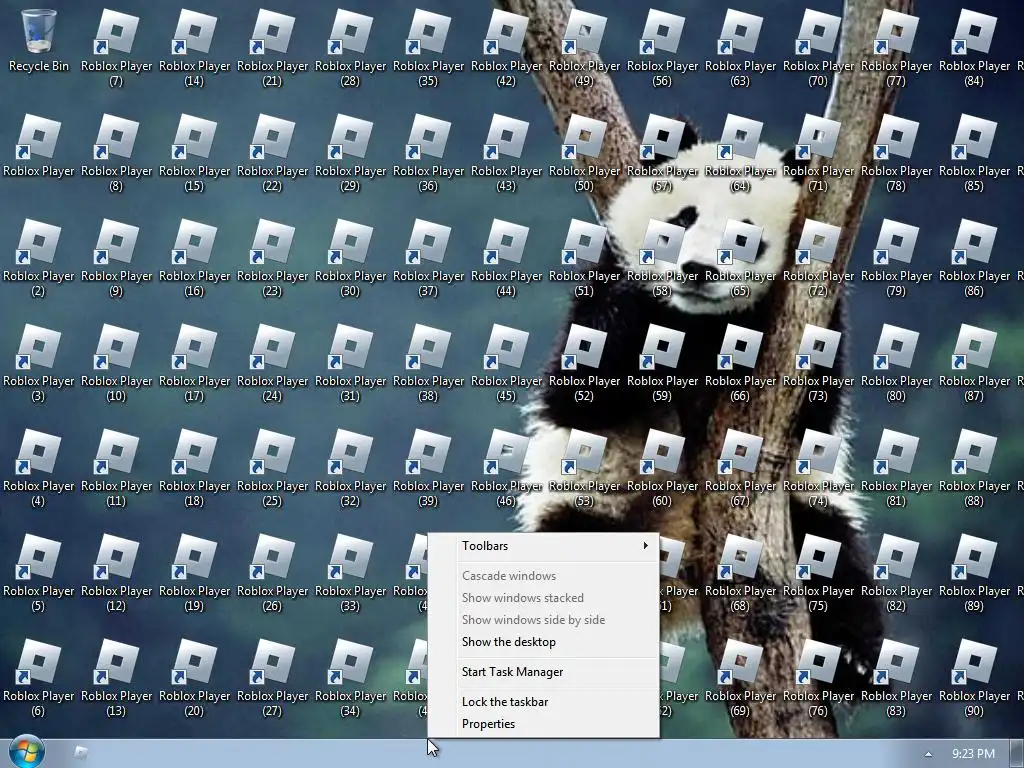The image size is (1024, 768).
Task: Select Roblox Player (23) shortcut
Action: point(272,257)
